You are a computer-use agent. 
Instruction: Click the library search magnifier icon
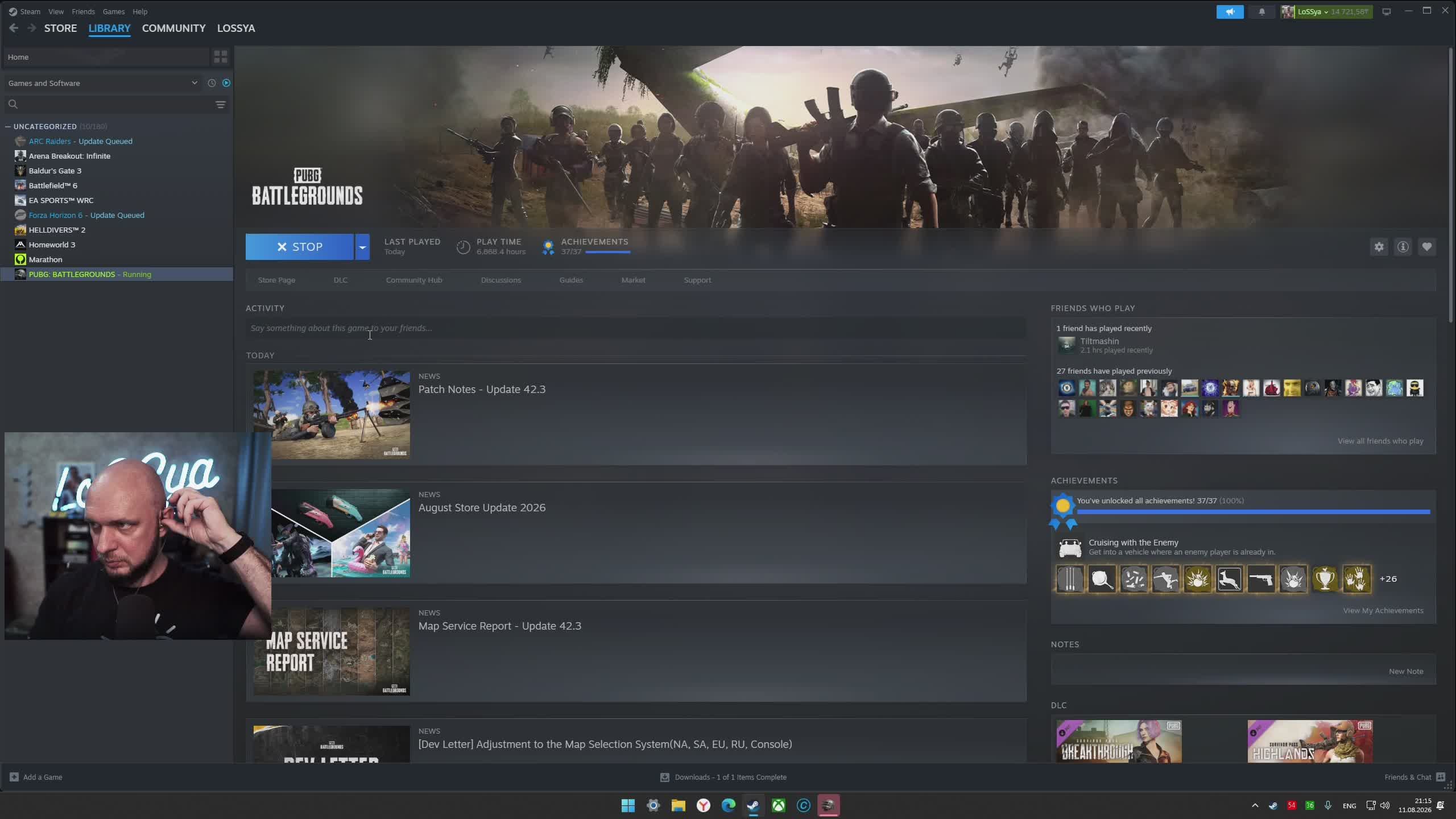coord(13,104)
